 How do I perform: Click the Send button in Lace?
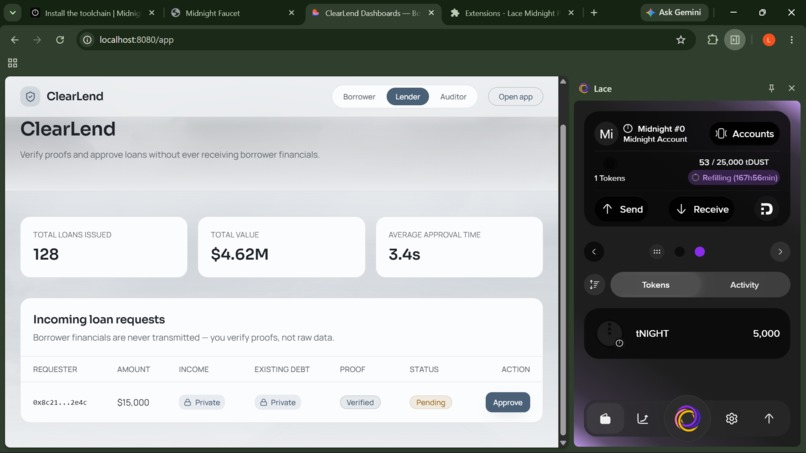click(622, 209)
